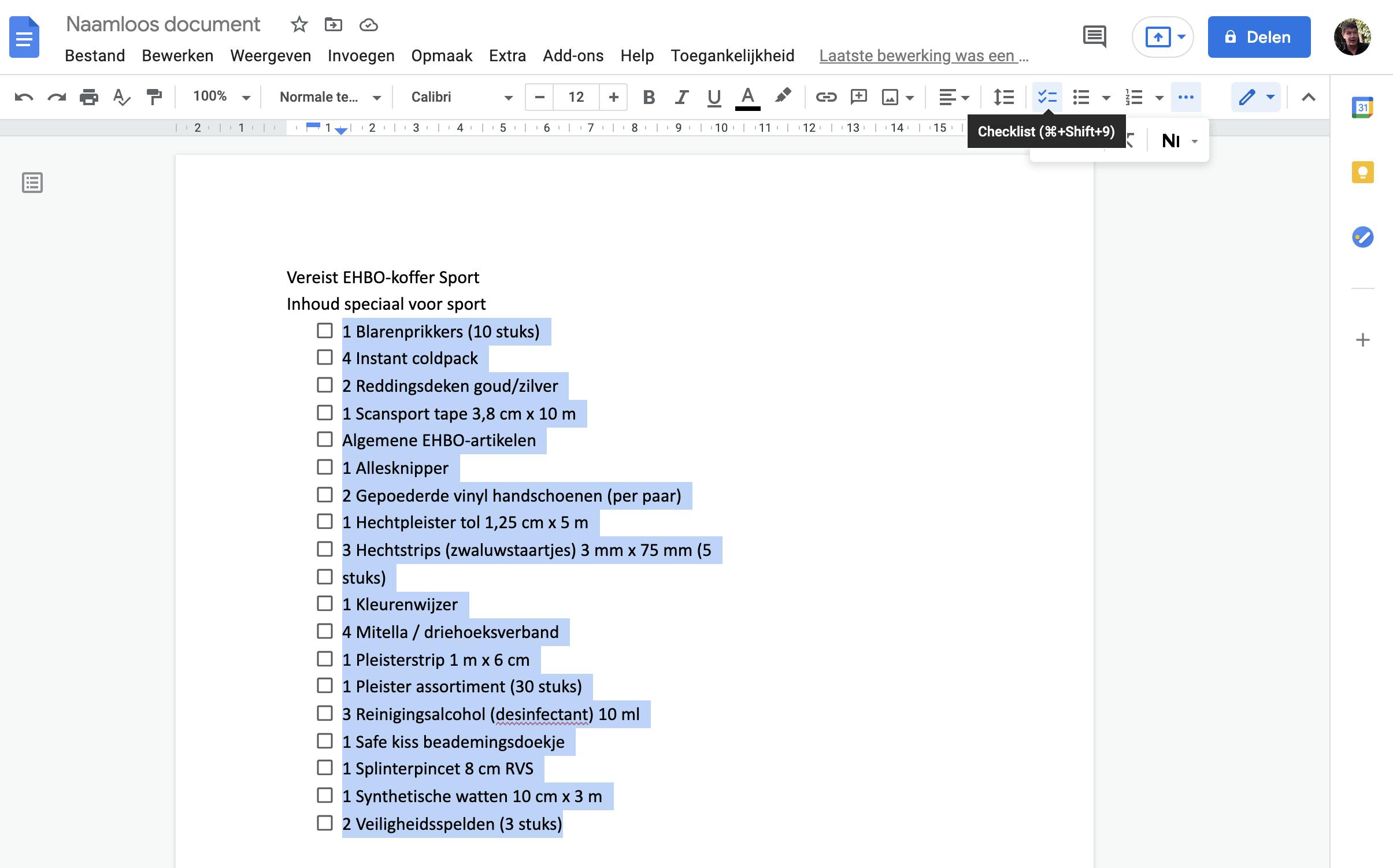Open Google Keep from side panel

click(1362, 172)
